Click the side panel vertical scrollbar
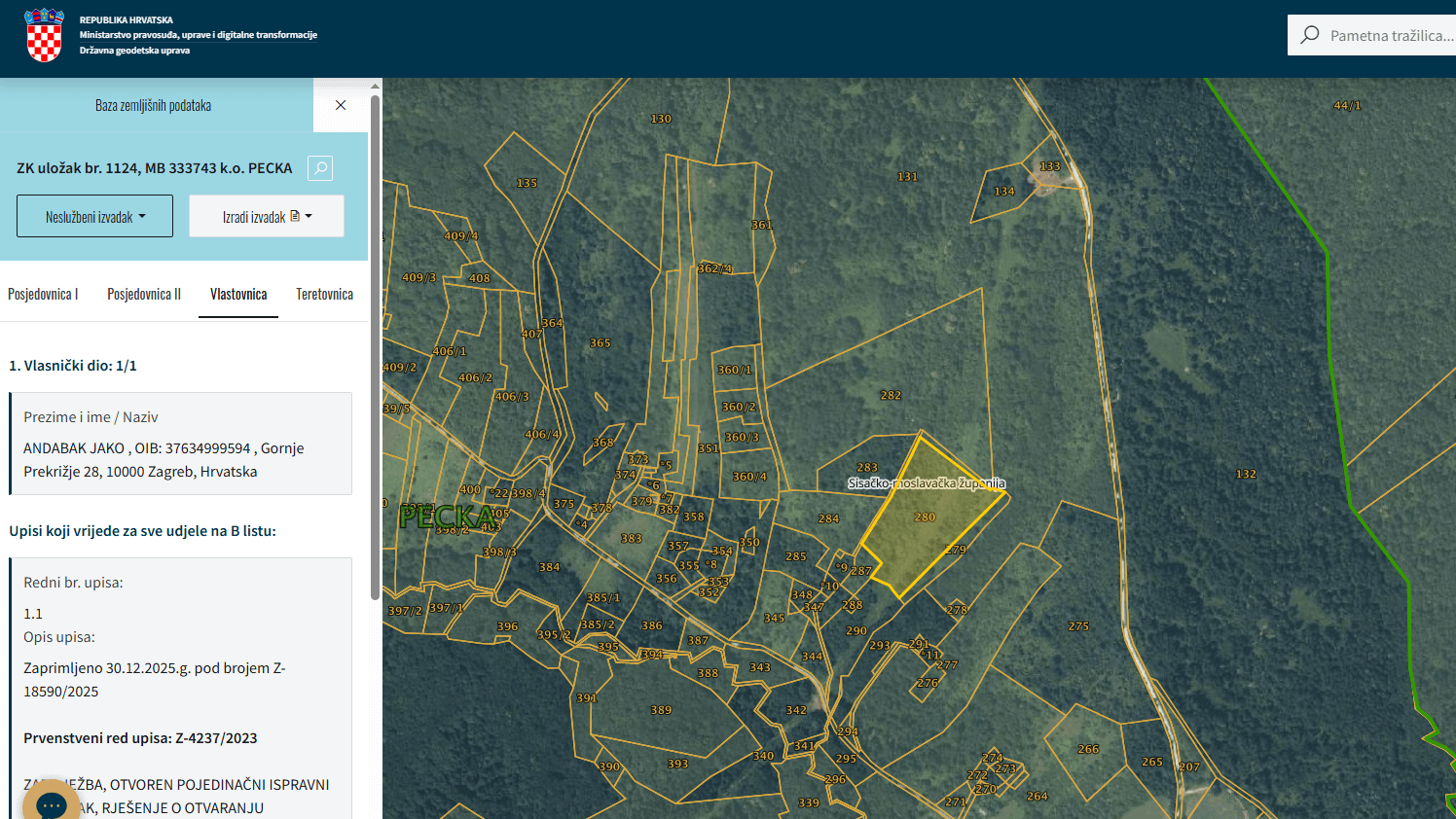 coord(376,345)
